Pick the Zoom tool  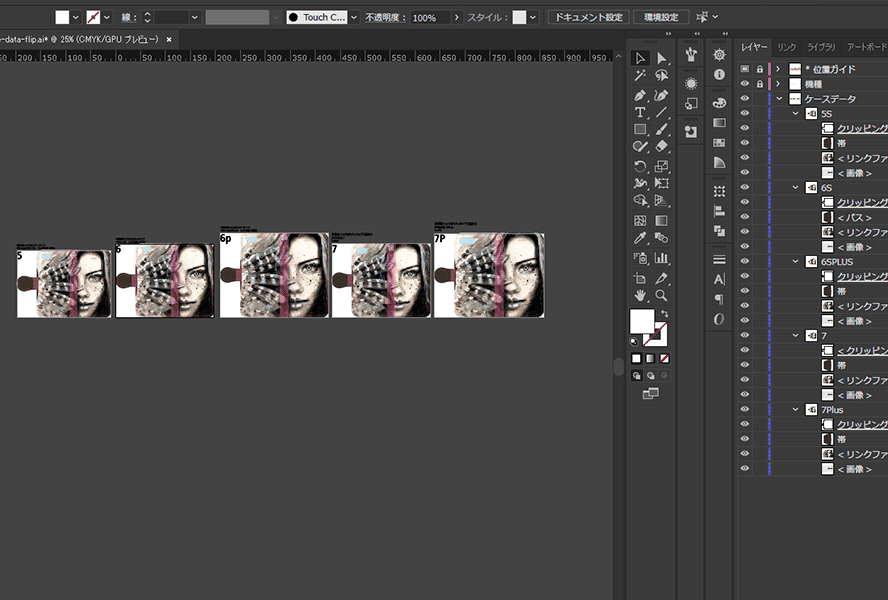click(661, 295)
